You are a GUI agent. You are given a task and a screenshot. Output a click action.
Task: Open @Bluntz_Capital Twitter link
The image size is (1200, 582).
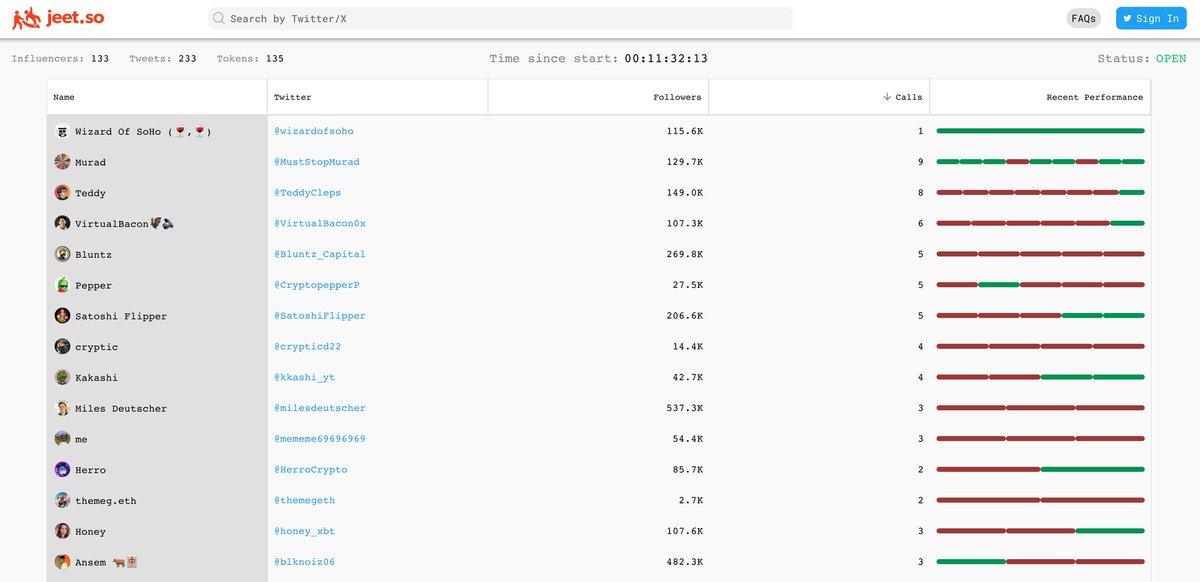coord(320,254)
